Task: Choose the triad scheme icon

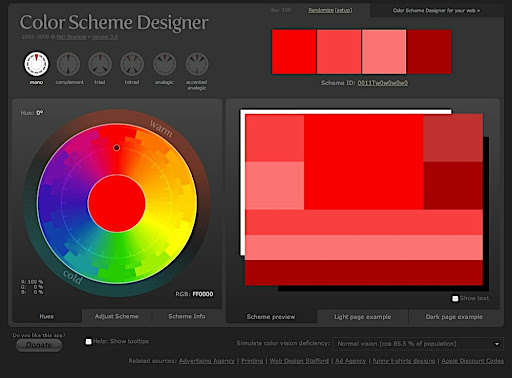Action: click(x=100, y=64)
